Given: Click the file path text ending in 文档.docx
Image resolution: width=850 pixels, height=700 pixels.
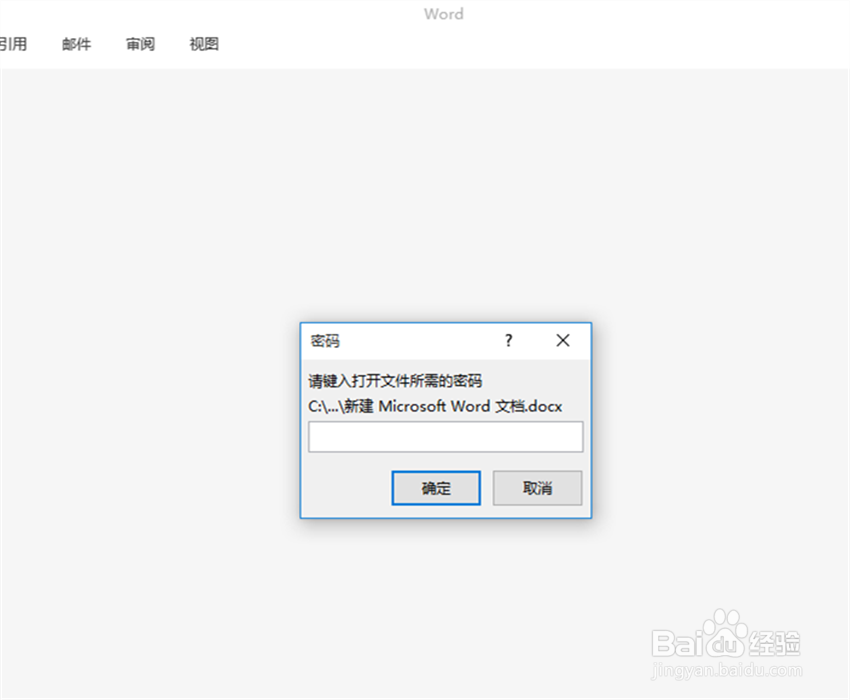Looking at the screenshot, I should (435, 406).
